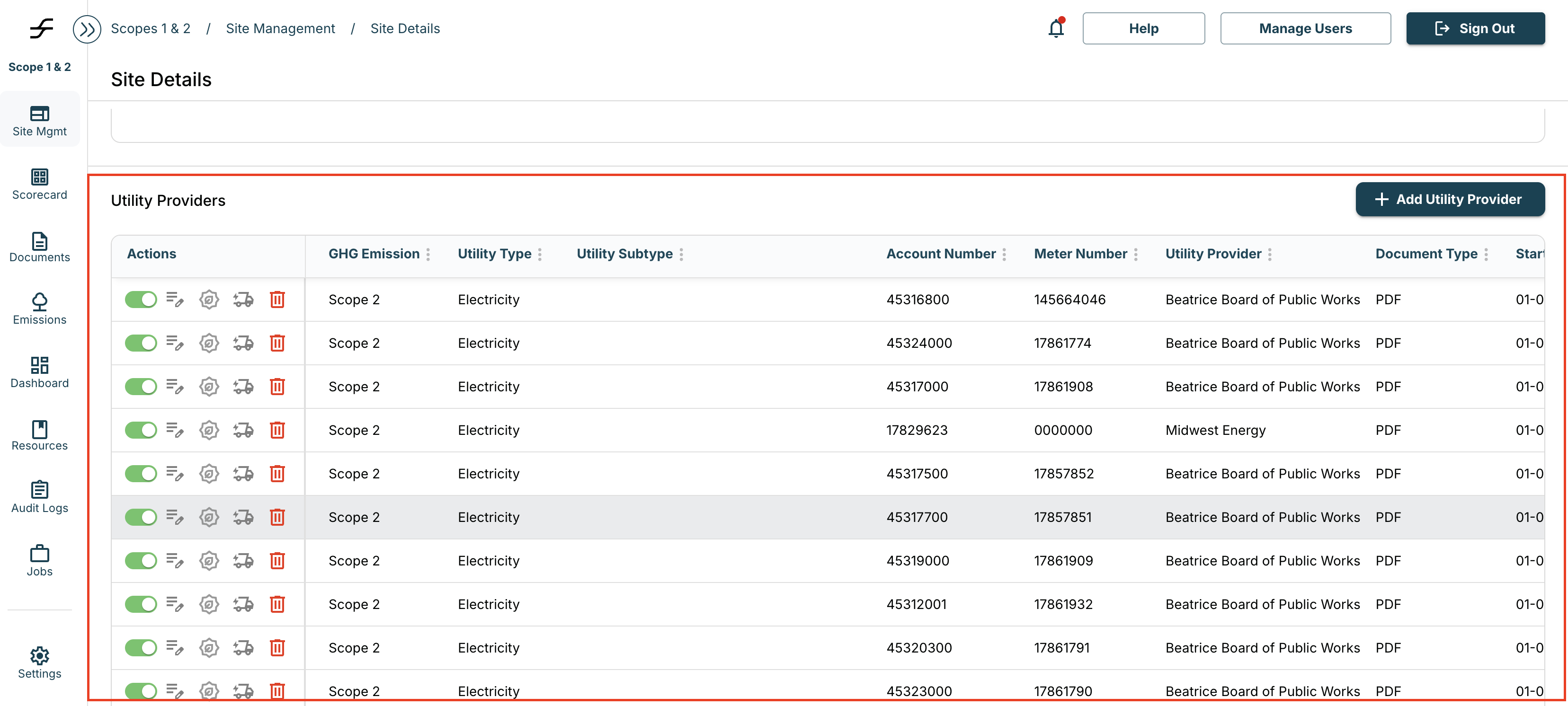This screenshot has width=1568, height=706.
Task: Click Add Utility Provider button
Action: tap(1449, 199)
